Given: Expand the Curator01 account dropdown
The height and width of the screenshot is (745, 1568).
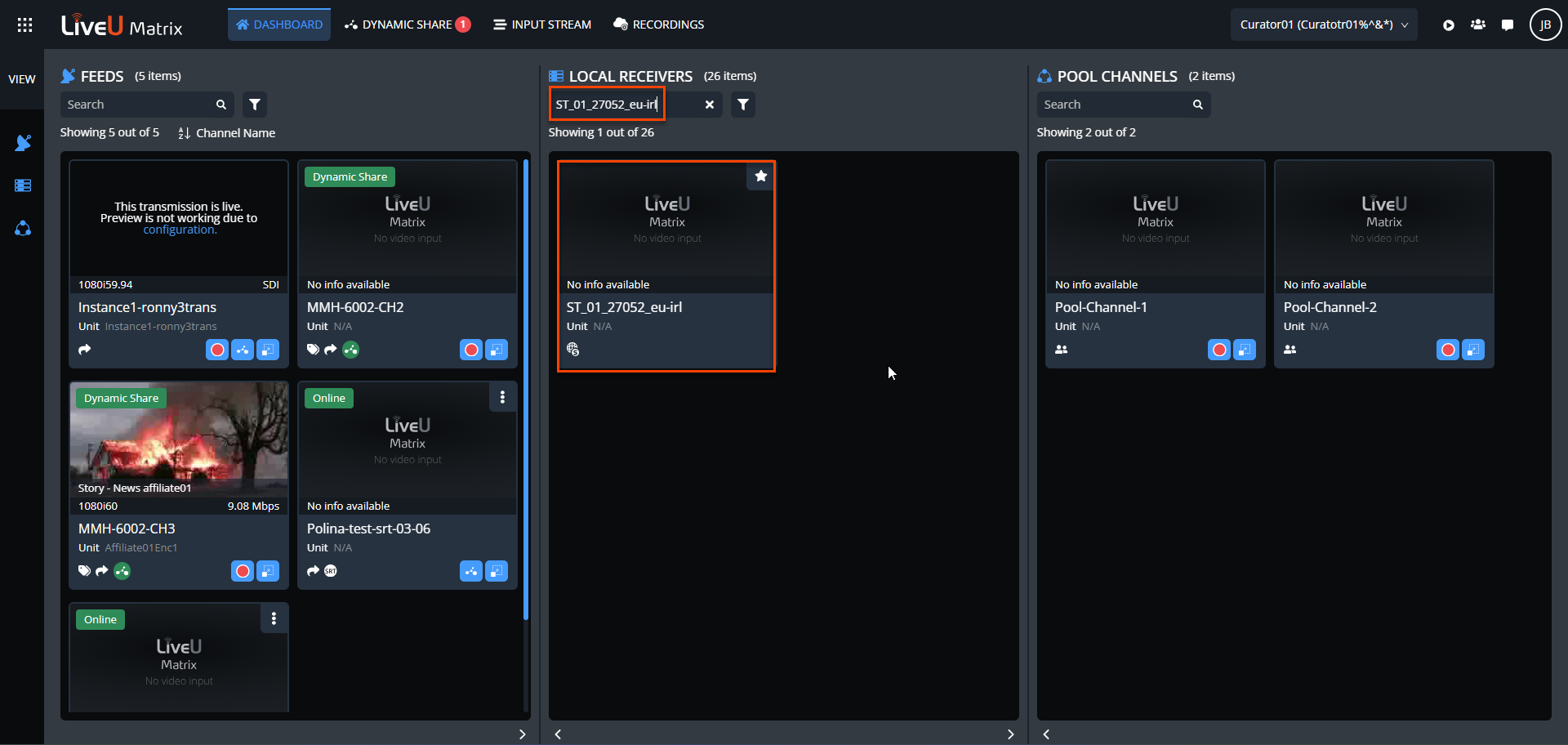Looking at the screenshot, I should pos(1324,25).
